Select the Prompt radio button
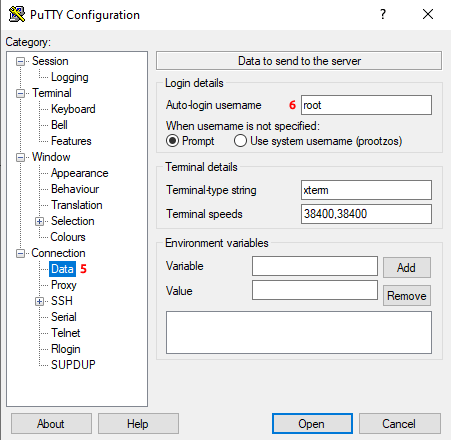The height and width of the screenshot is (440, 451). pos(172,141)
